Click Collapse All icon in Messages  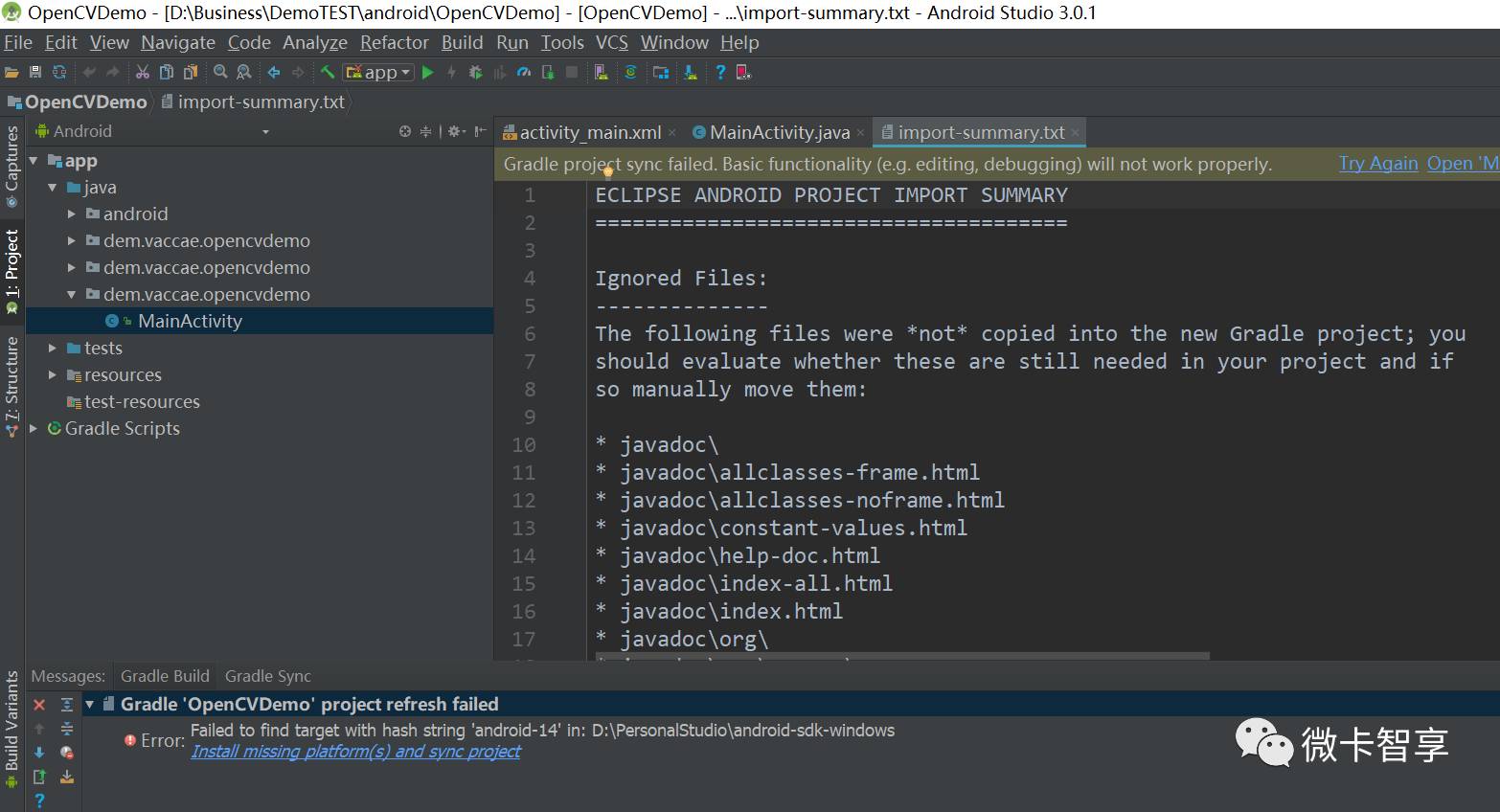click(67, 729)
